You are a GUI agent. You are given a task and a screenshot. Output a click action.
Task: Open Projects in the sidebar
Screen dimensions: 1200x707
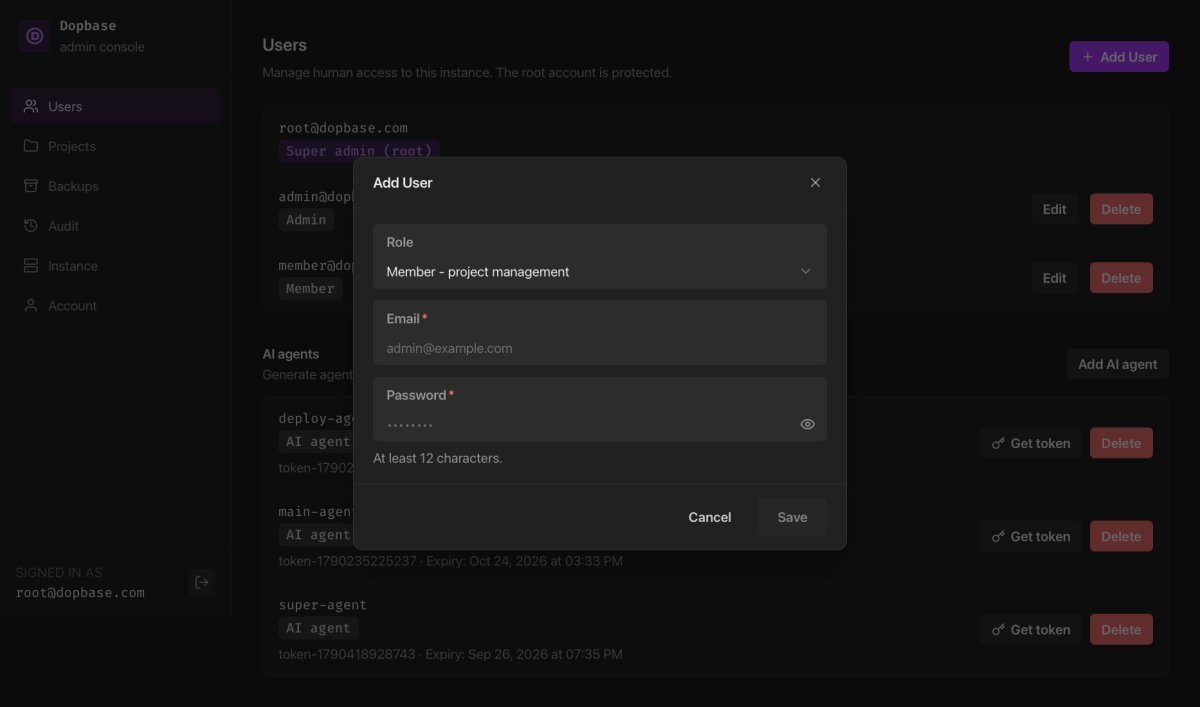pyautogui.click(x=116, y=146)
